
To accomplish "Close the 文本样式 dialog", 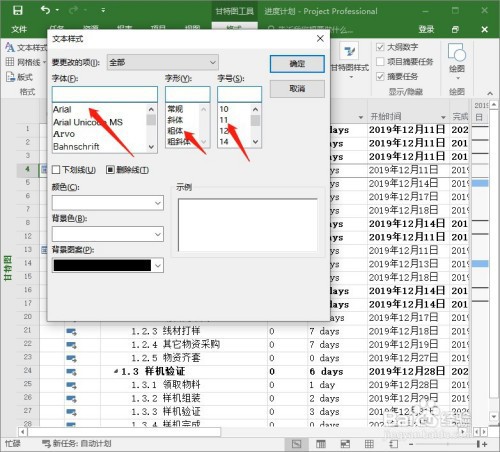I will click(x=320, y=39).
